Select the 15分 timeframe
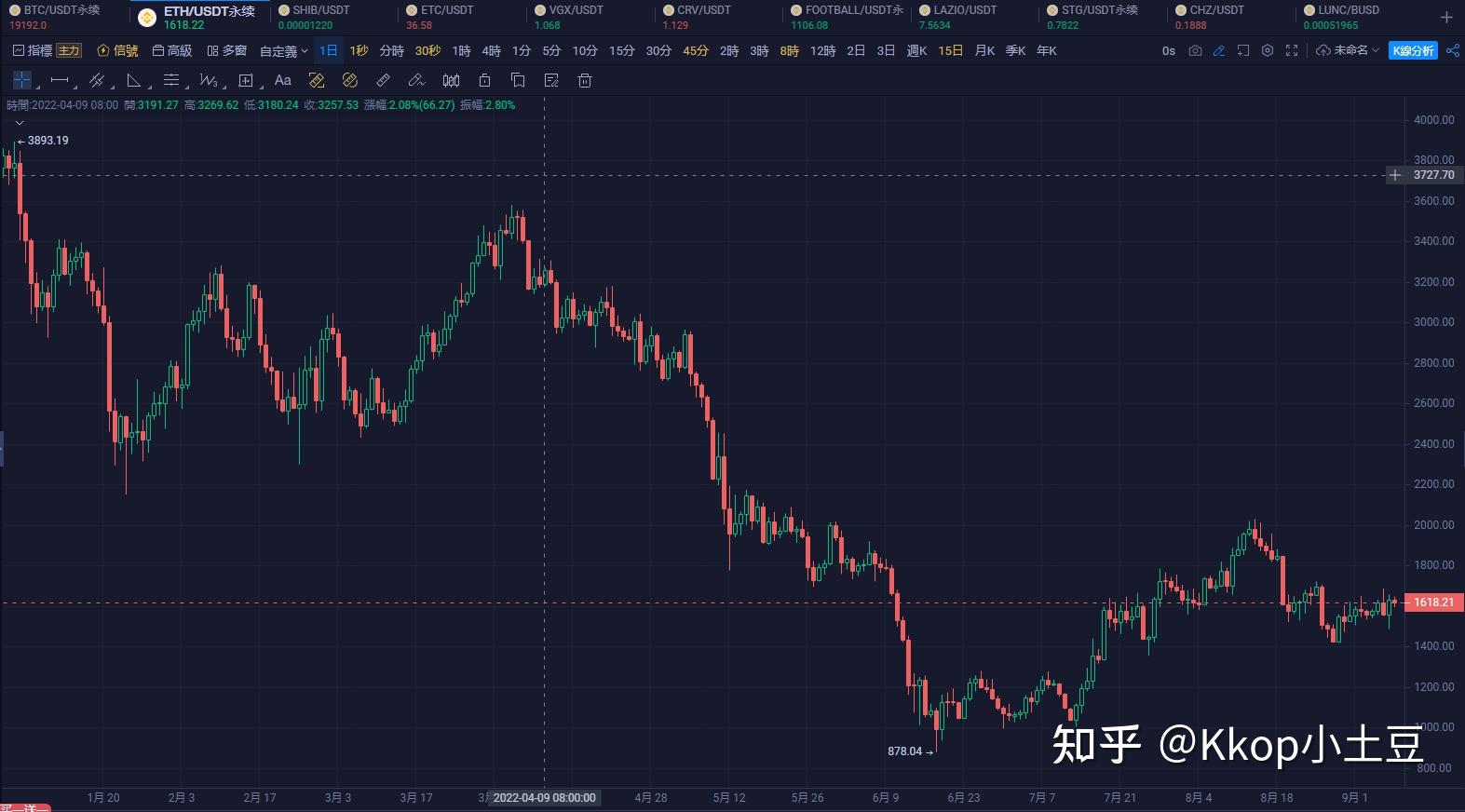This screenshot has height=812, width=1465. [x=621, y=50]
